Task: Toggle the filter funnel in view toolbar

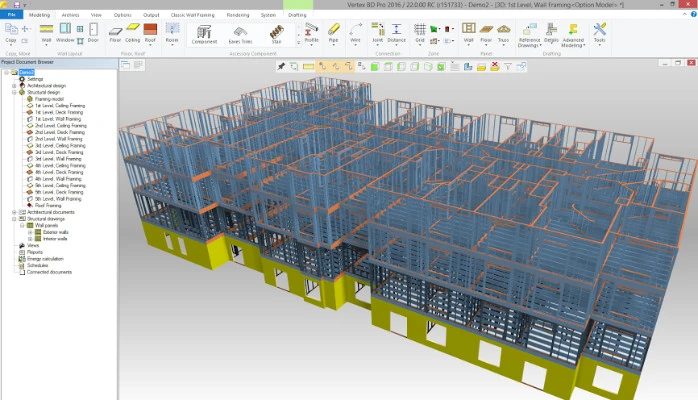Action: [x=508, y=67]
